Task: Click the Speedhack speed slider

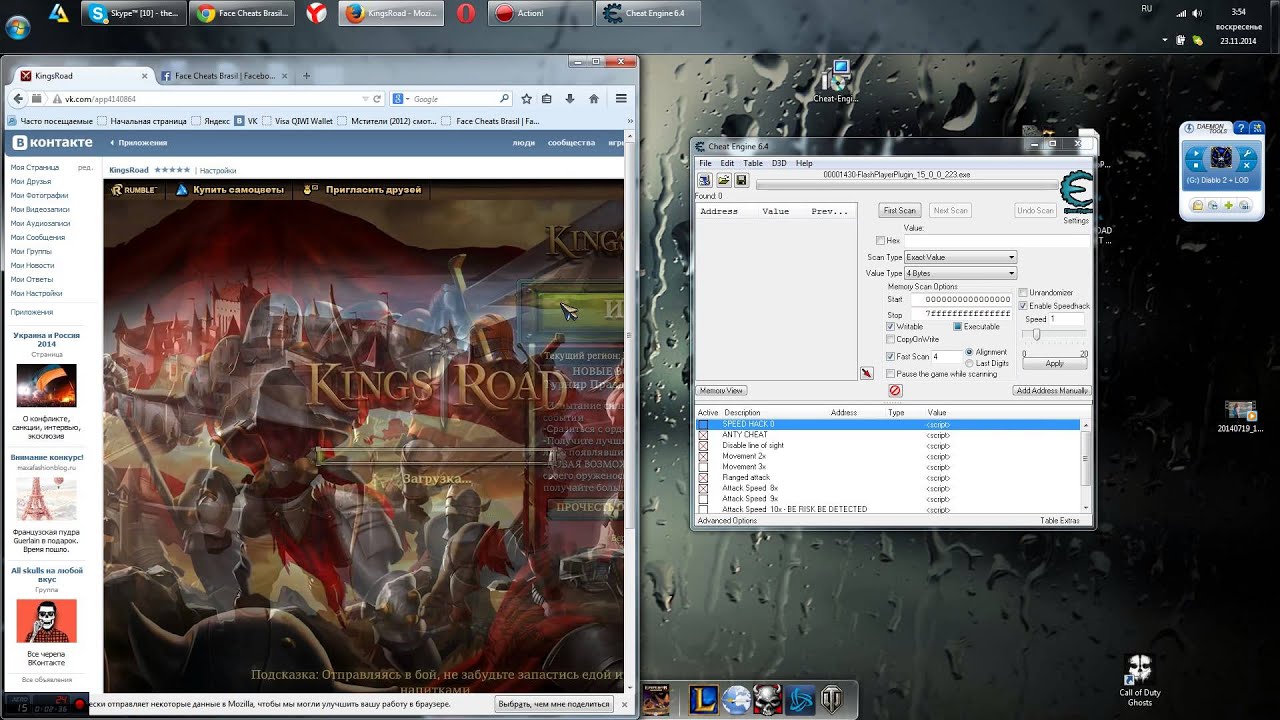Action: coord(1036,335)
